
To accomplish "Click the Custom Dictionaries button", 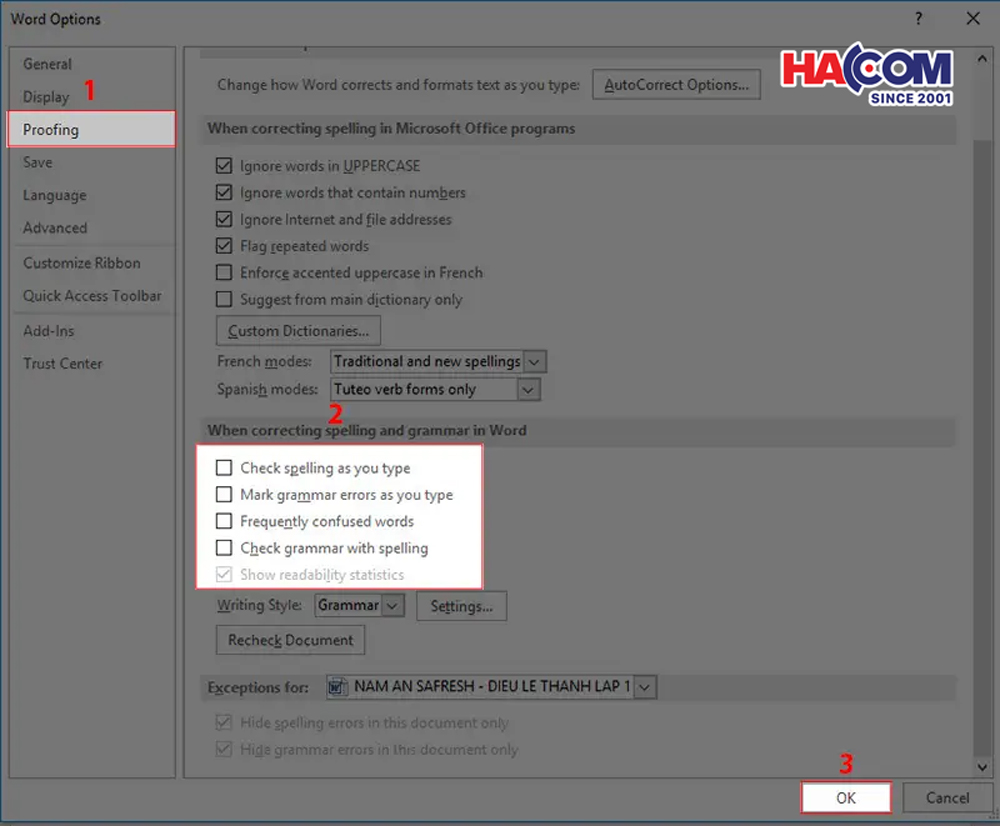I will [x=298, y=330].
